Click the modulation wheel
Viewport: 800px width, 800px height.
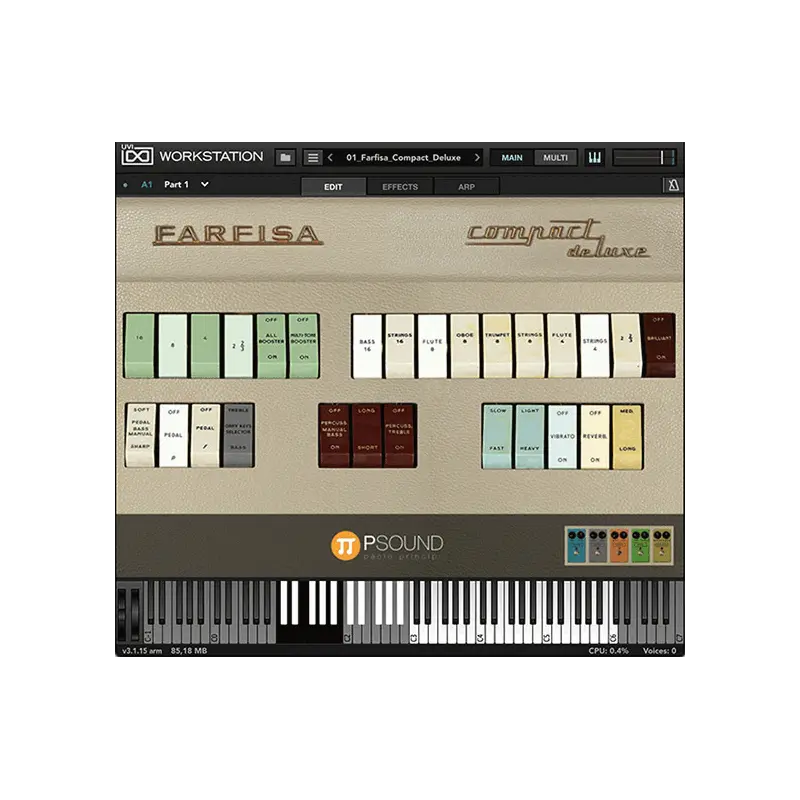click(x=135, y=614)
